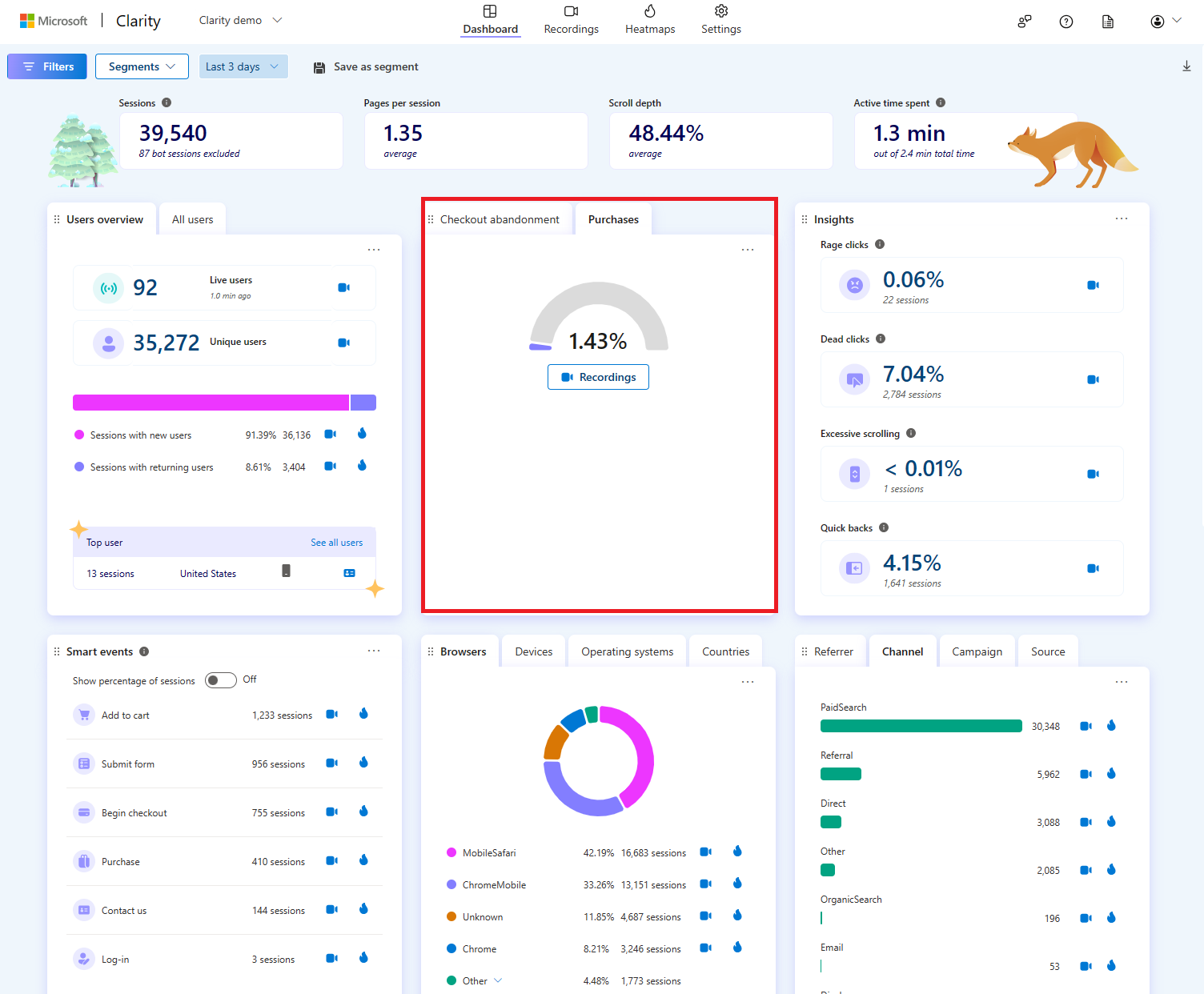Open the help menu via question mark icon

pos(1066,21)
